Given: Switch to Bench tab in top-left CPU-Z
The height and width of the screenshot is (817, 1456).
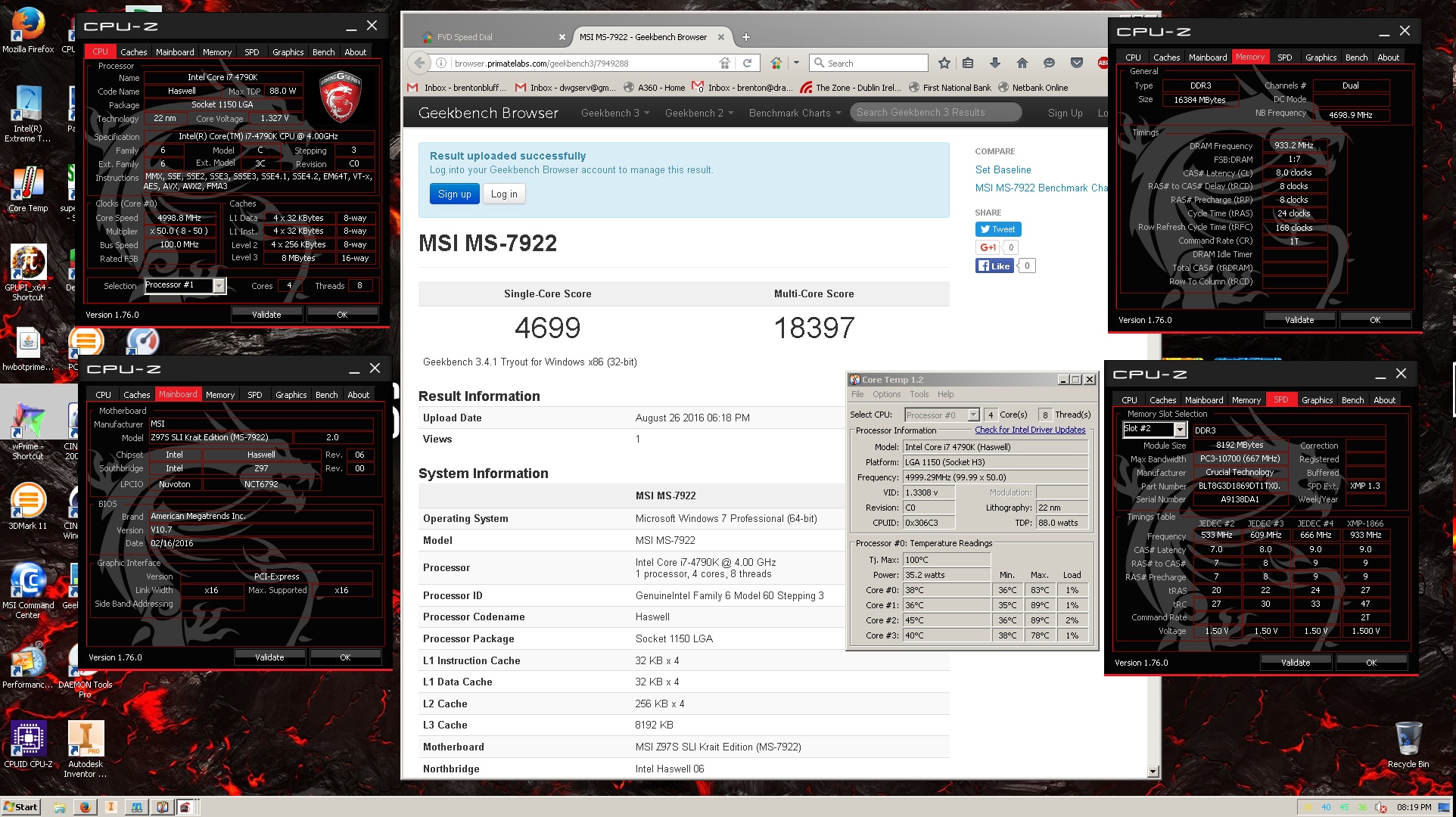Looking at the screenshot, I should pyautogui.click(x=323, y=51).
